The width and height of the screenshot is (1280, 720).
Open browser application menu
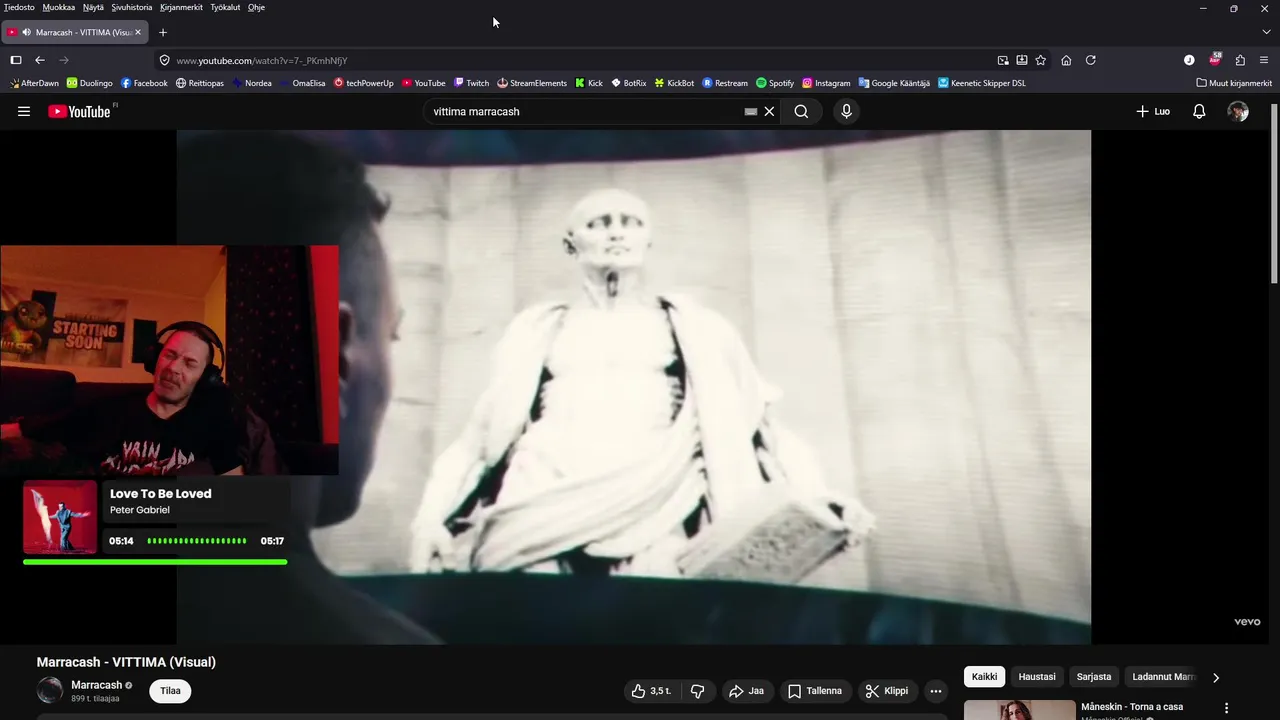(1264, 60)
